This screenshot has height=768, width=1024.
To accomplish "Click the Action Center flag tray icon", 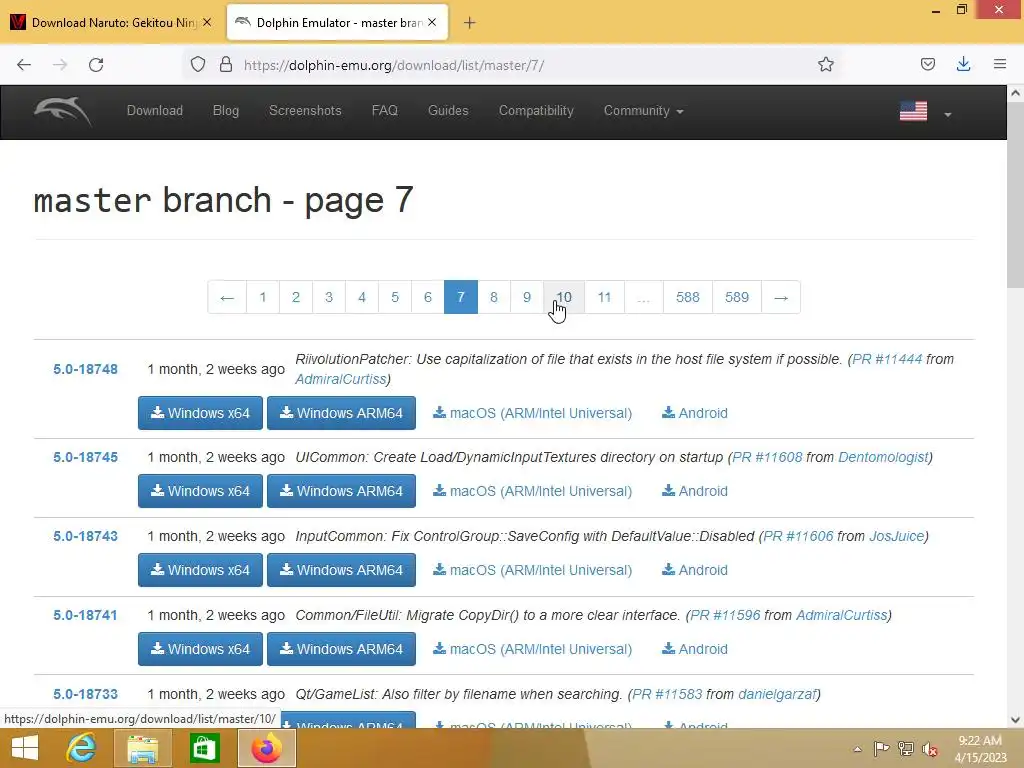I will point(881,748).
